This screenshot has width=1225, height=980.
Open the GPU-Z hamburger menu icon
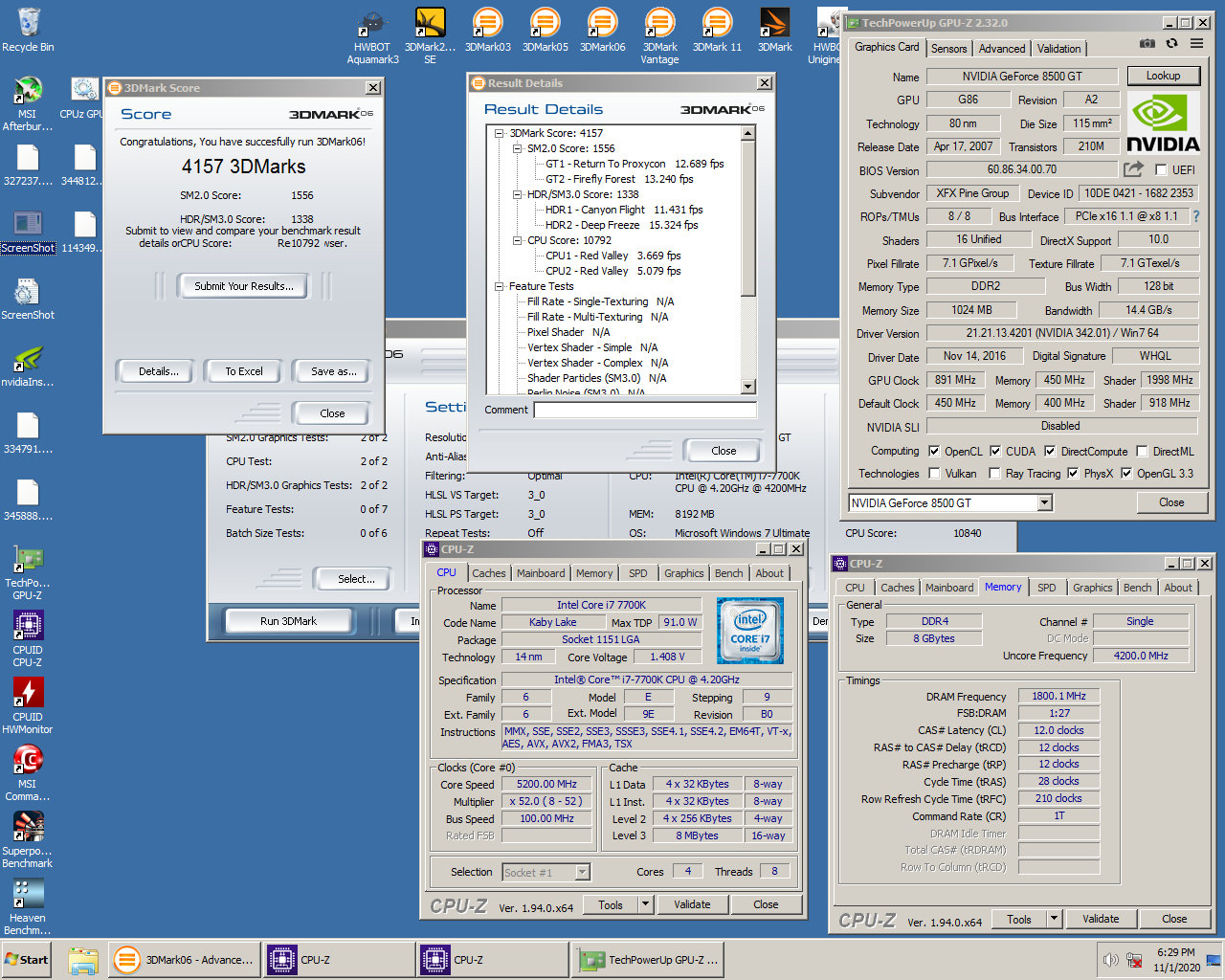pyautogui.click(x=1196, y=43)
